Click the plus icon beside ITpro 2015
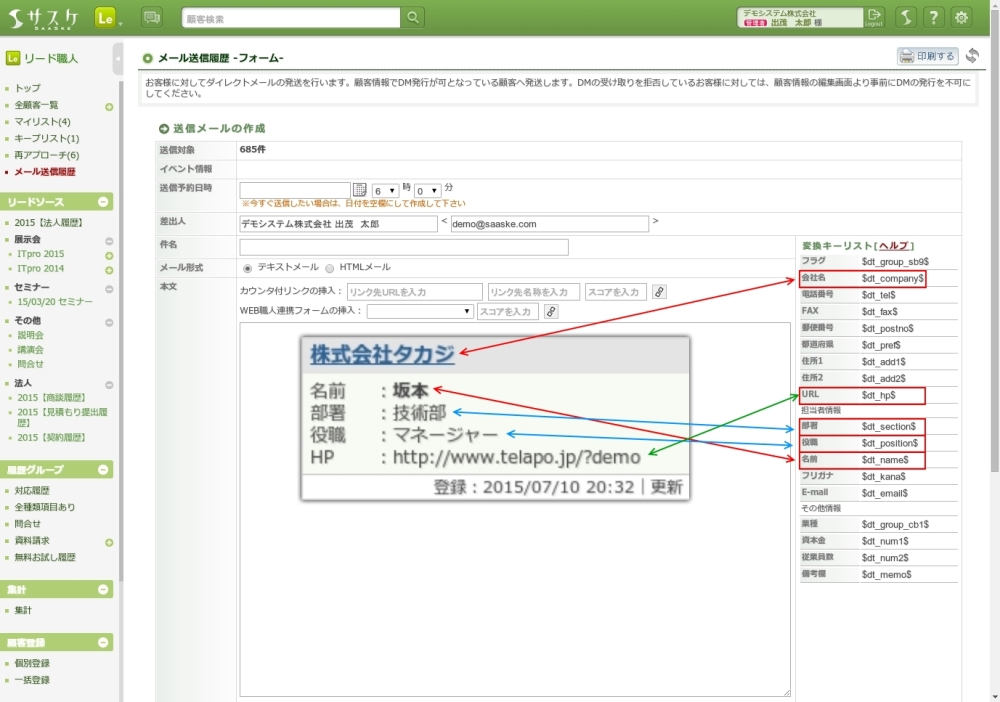 (x=109, y=256)
